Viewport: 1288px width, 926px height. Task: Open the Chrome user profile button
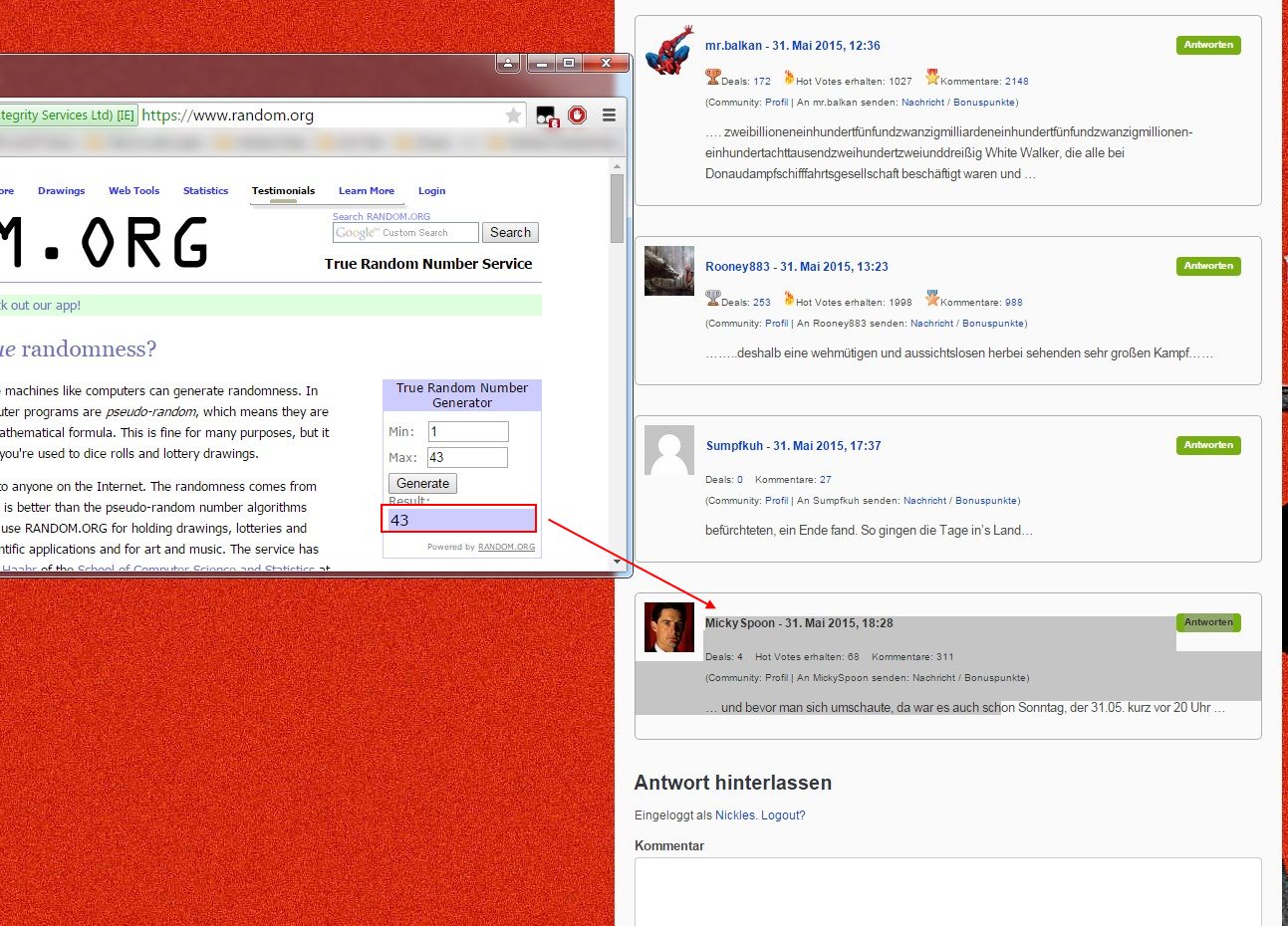[x=508, y=64]
